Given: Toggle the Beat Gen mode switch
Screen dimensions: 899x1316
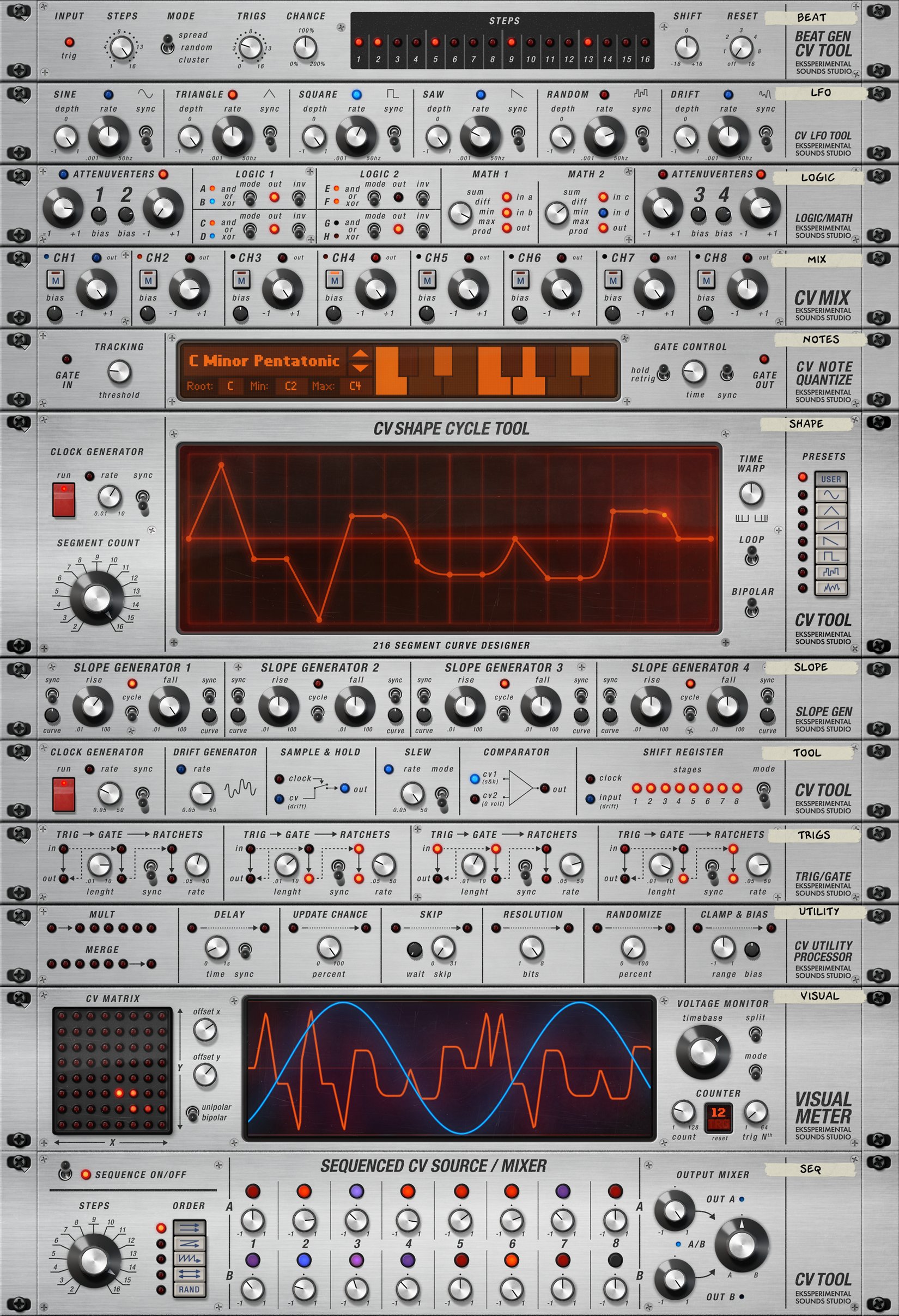Looking at the screenshot, I should click(168, 44).
